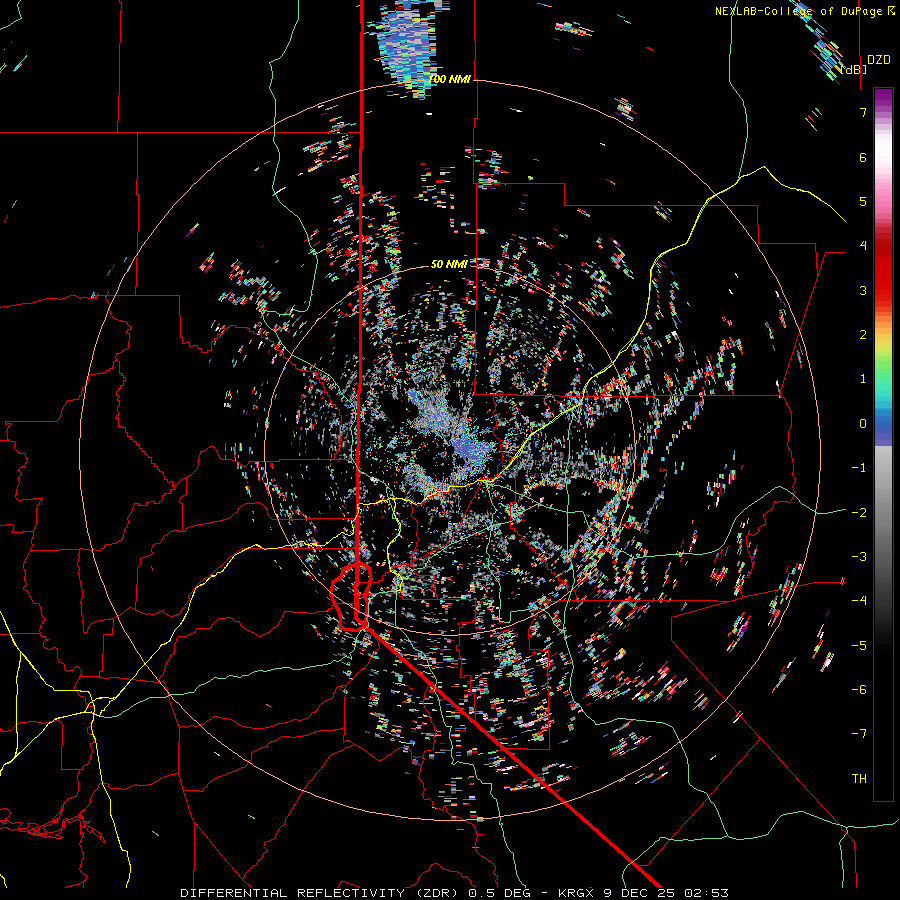Click the '50 NMI' range ring label
The height and width of the screenshot is (900, 900).
pyautogui.click(x=449, y=264)
